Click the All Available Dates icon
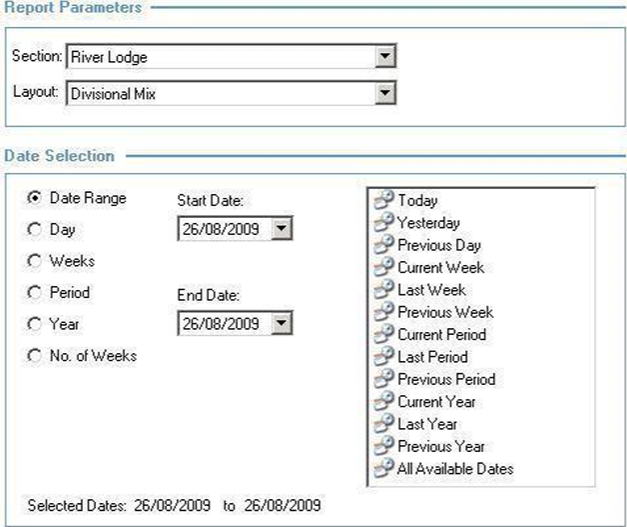Image resolution: width=627 pixels, height=527 pixels. point(384,468)
